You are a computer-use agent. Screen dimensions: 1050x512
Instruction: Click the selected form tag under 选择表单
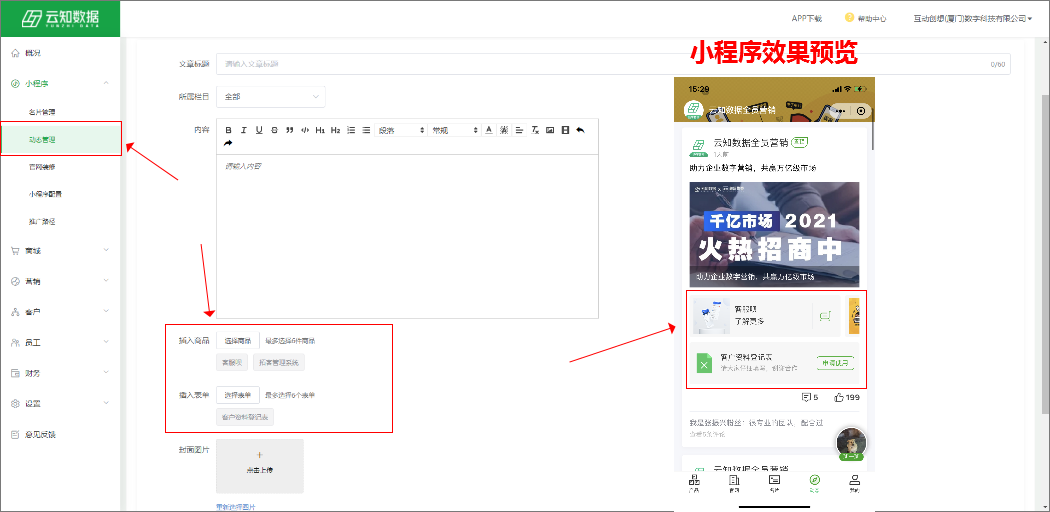245,417
